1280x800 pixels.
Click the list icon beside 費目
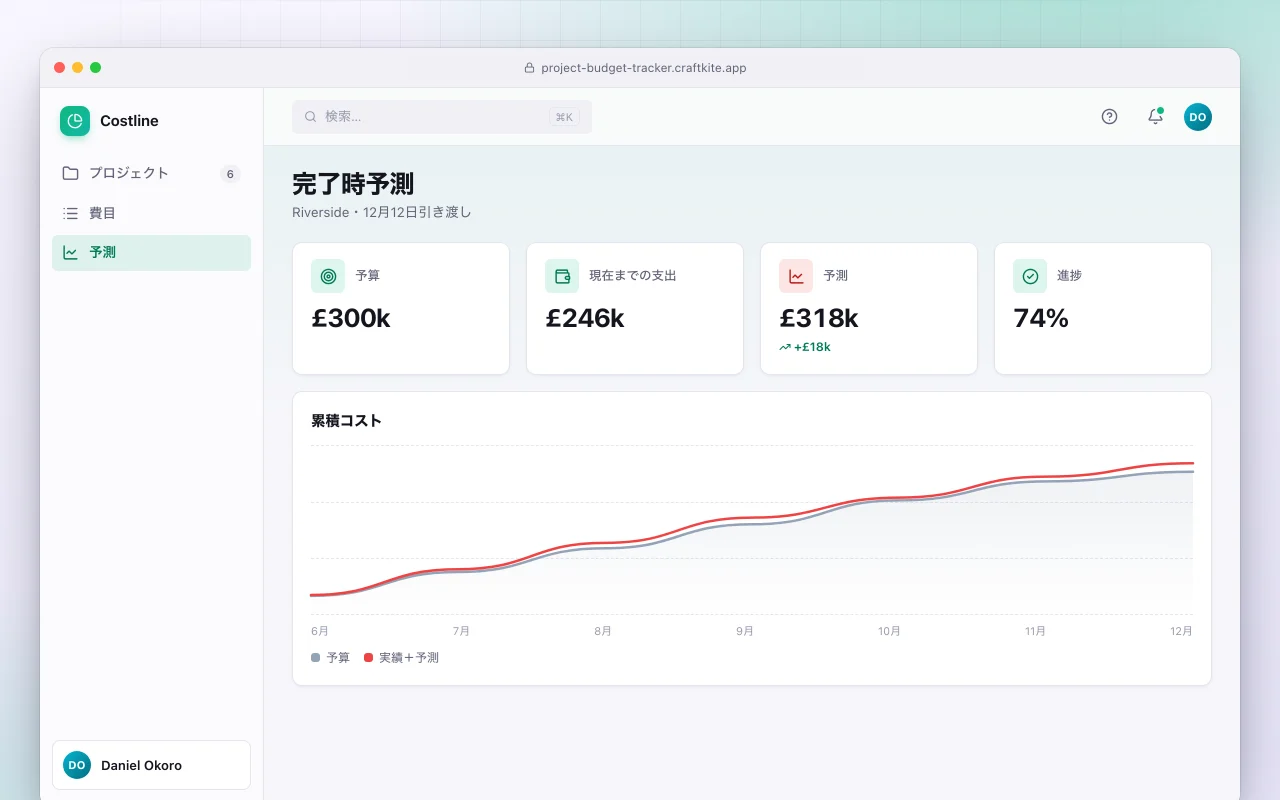point(70,213)
